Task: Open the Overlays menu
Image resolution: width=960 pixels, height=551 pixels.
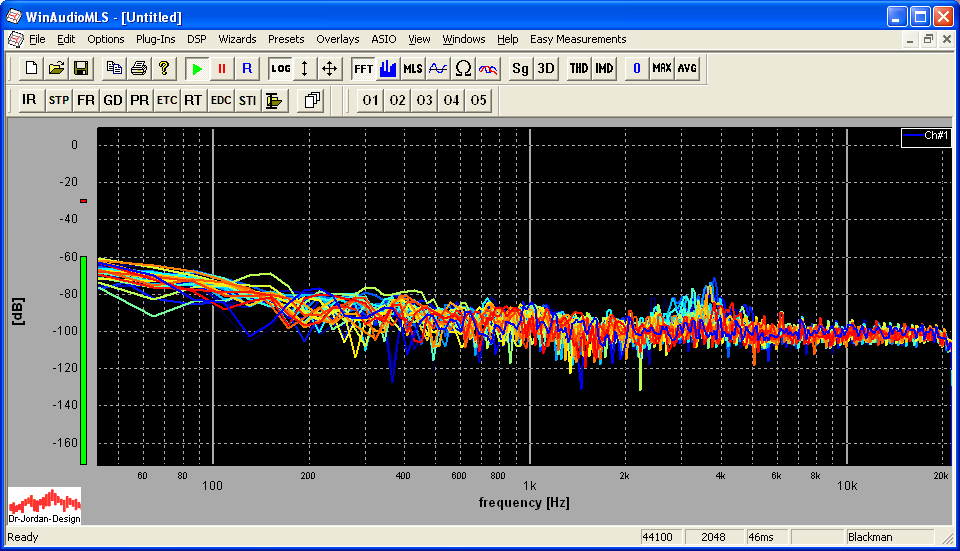Action: point(337,39)
